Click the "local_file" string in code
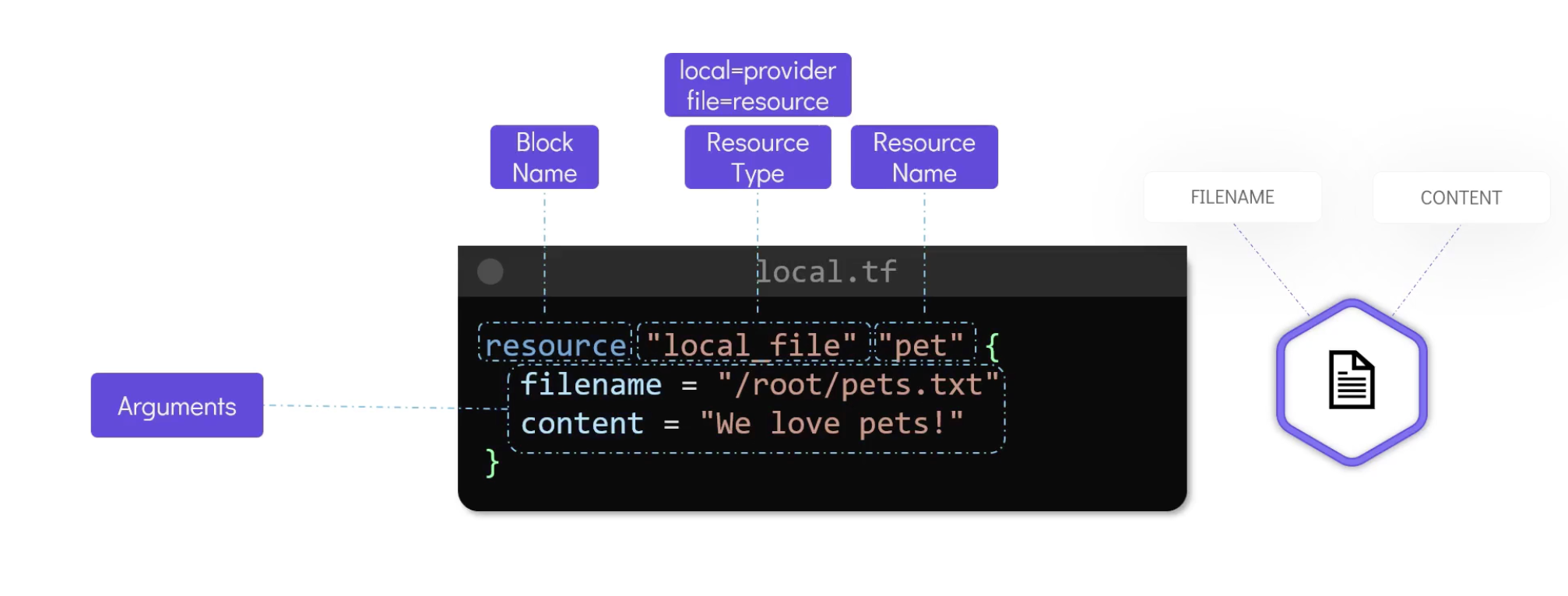Viewport: 1568px width, 596px height. (x=751, y=345)
